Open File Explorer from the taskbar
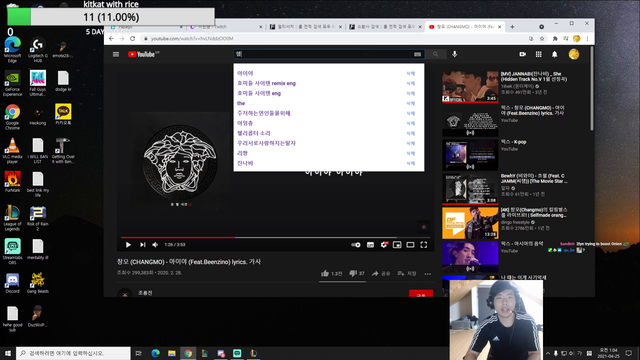 click(172, 353)
